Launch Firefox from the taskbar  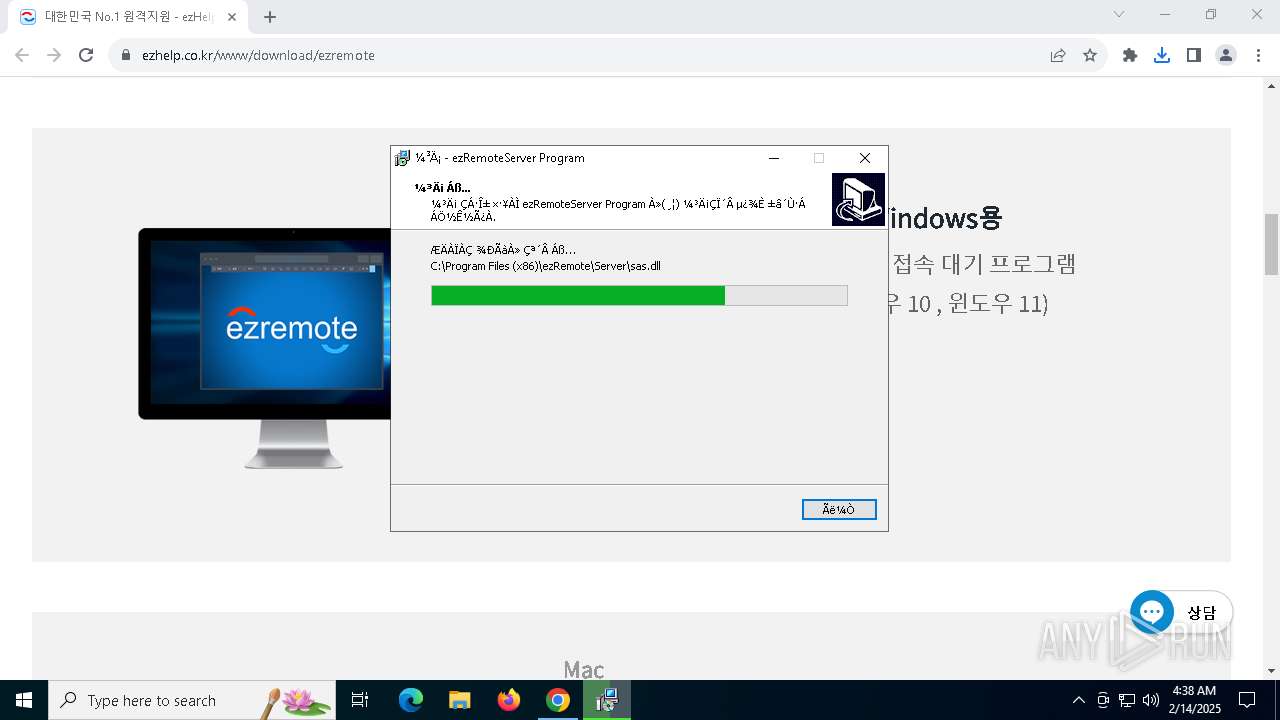click(x=509, y=700)
